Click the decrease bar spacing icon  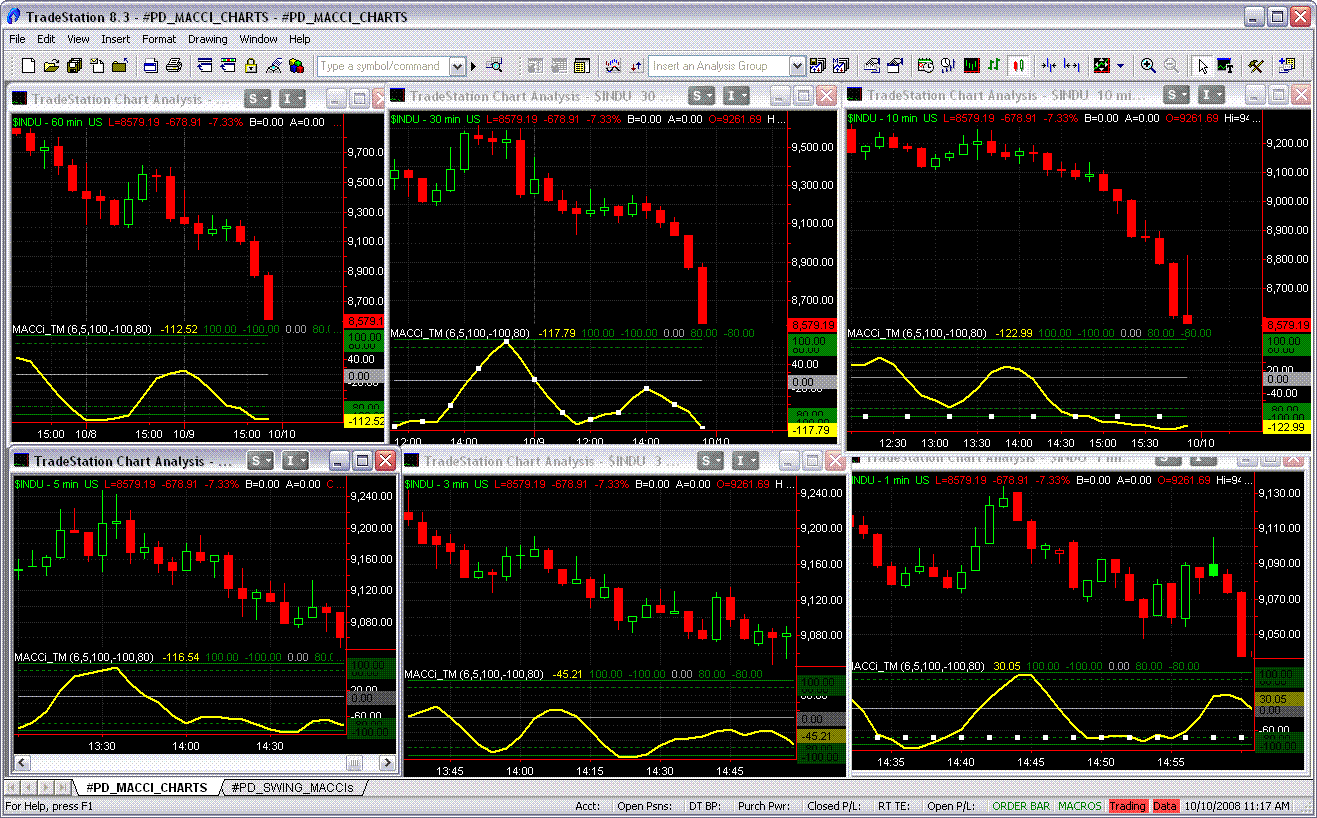pos(1049,66)
